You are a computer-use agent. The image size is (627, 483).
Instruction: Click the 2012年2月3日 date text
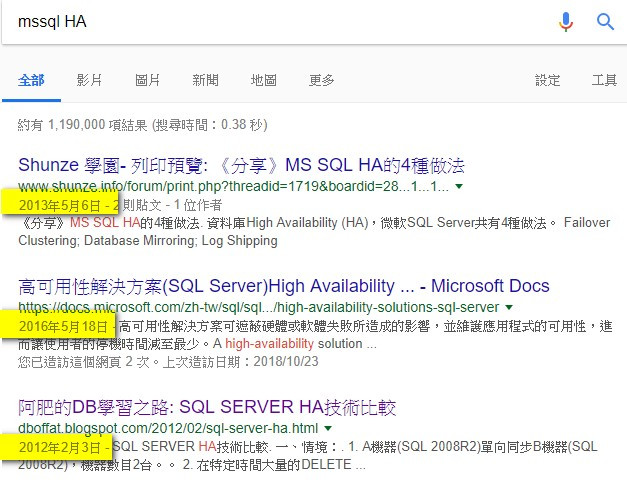point(59,447)
